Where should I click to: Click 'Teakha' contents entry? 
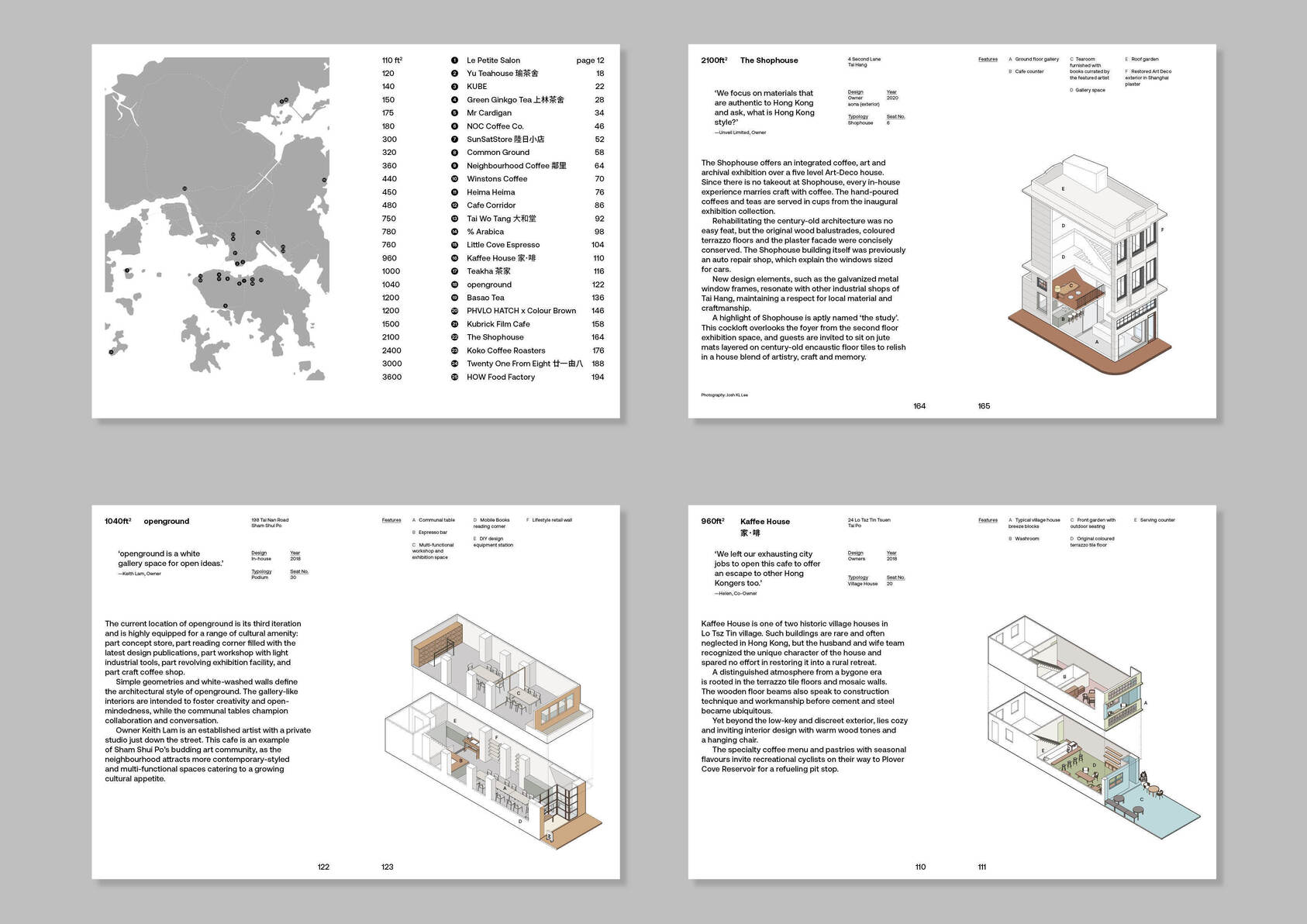coord(488,271)
